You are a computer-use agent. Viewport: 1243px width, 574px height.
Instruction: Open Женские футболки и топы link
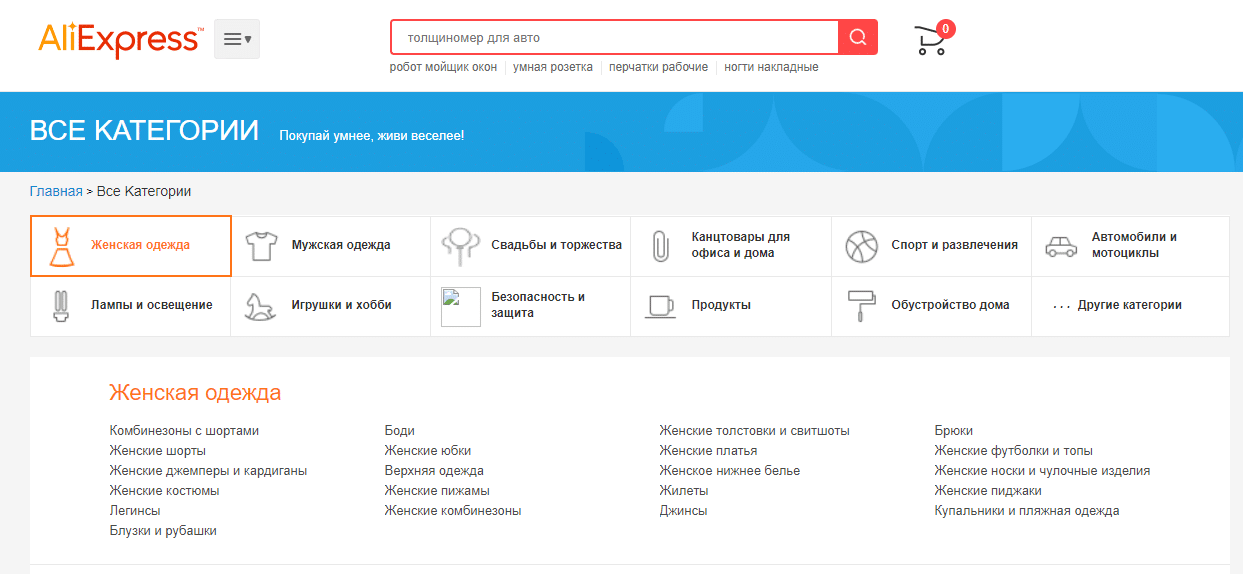tap(1014, 451)
